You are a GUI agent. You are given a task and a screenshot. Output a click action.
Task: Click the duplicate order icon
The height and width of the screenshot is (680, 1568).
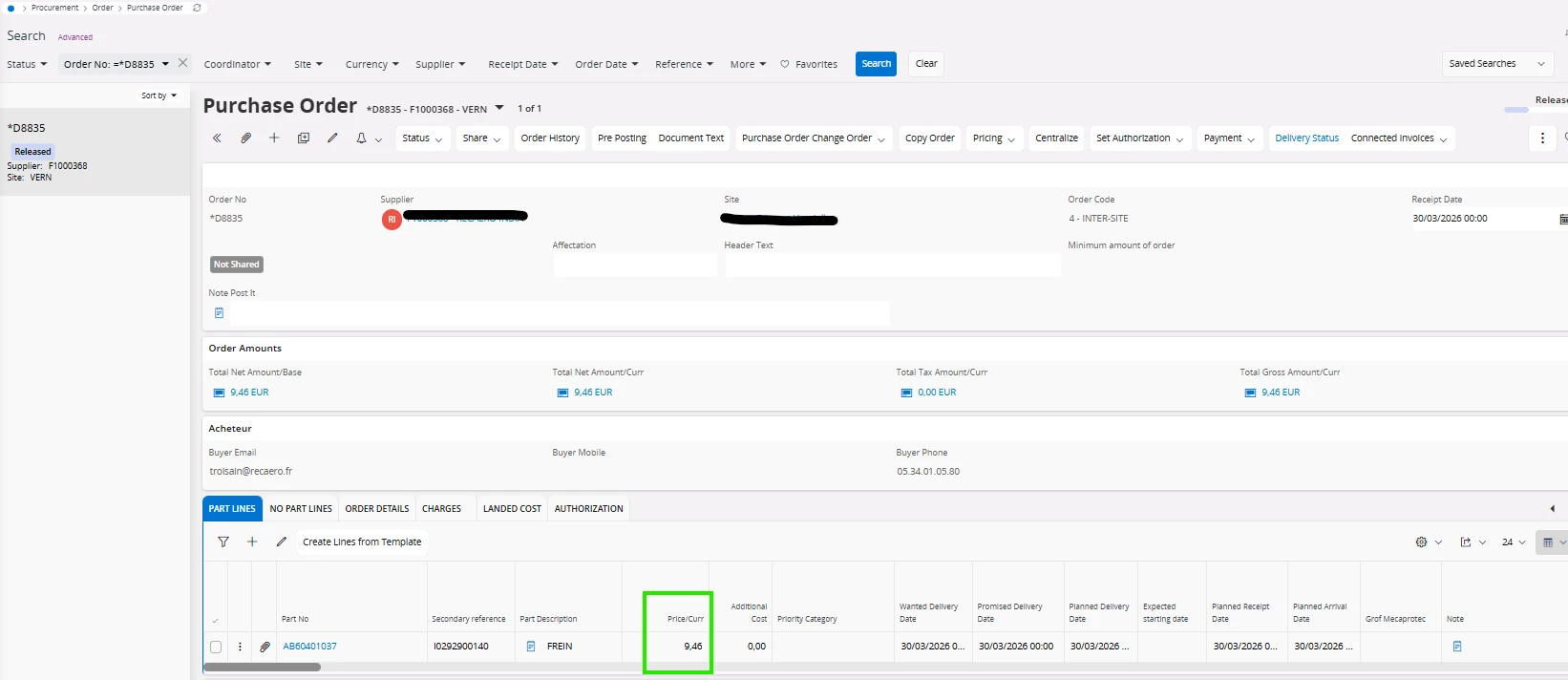[304, 138]
